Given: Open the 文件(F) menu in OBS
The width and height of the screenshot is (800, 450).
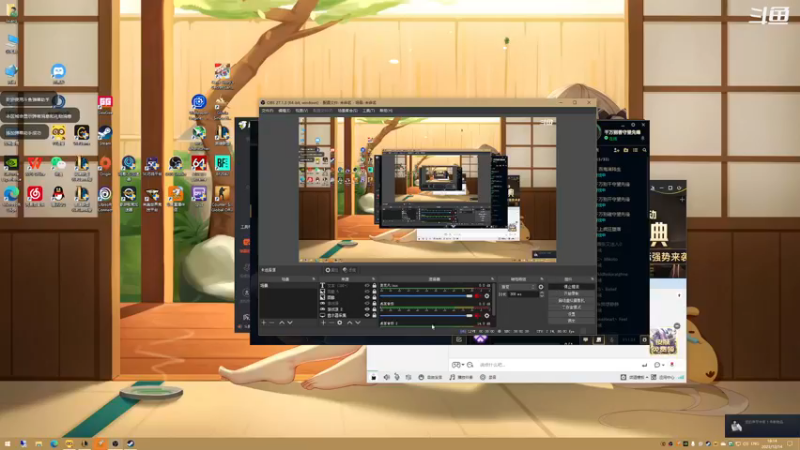Looking at the screenshot, I should click(267, 110).
